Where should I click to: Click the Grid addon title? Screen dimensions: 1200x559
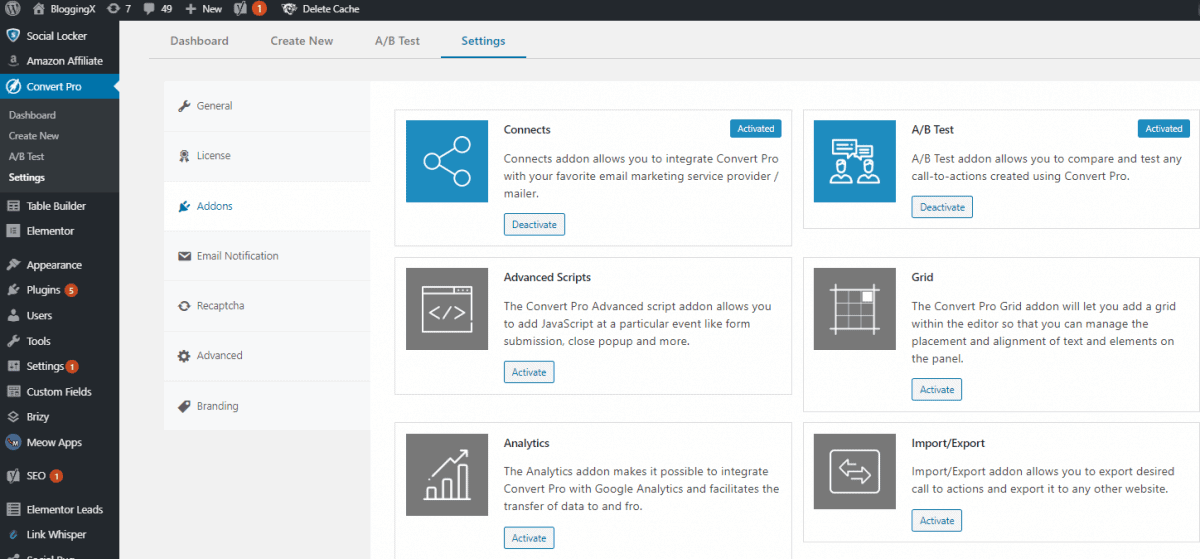tap(922, 277)
